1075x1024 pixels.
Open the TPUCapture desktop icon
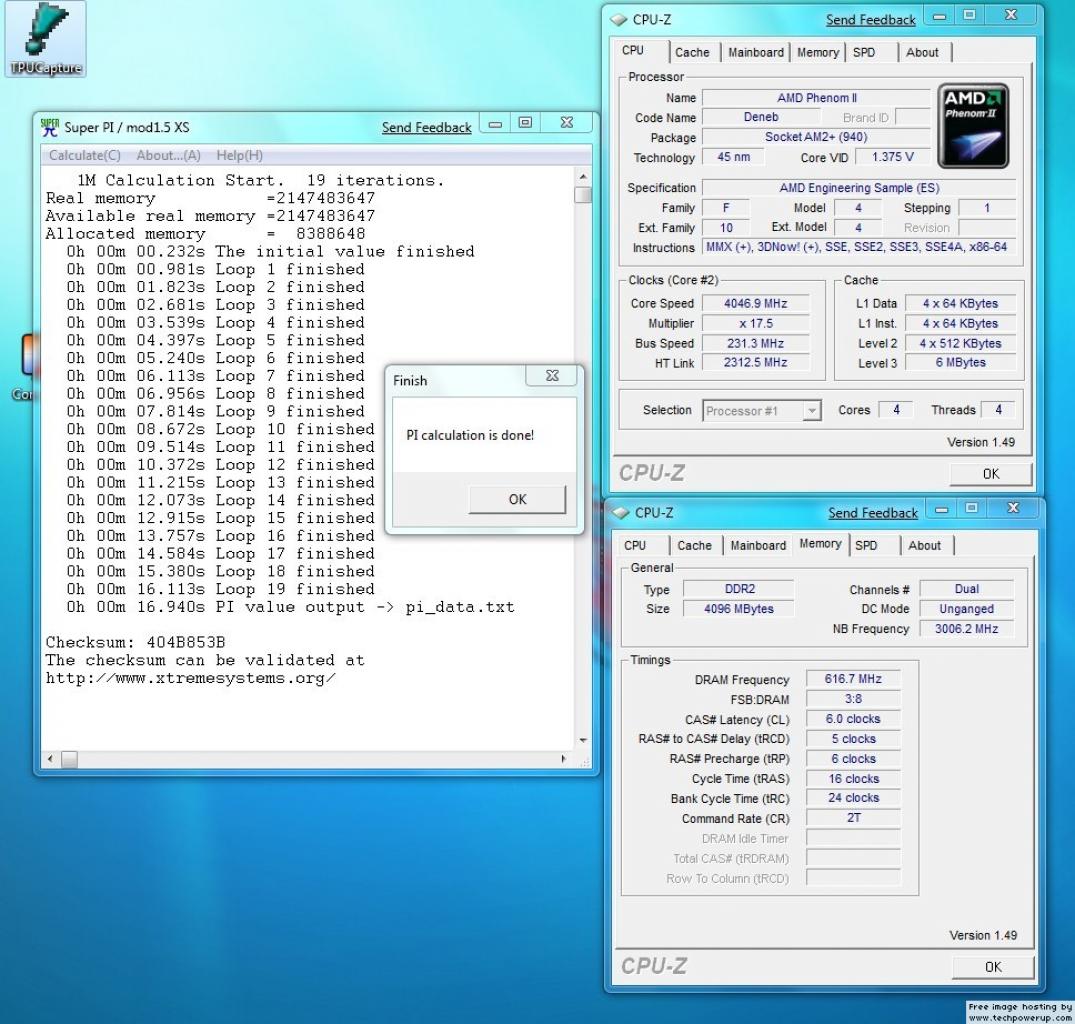[x=45, y=38]
